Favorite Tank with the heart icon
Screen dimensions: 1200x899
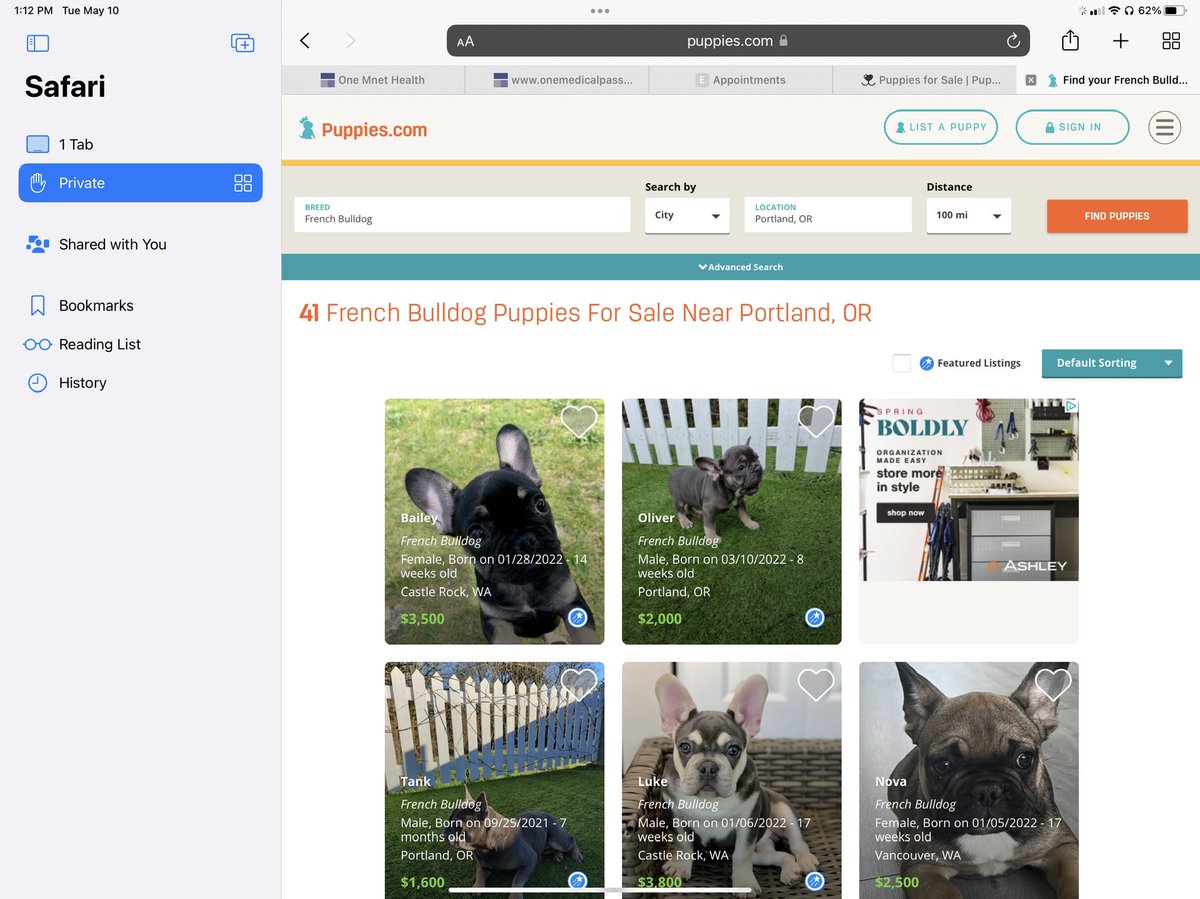(579, 684)
